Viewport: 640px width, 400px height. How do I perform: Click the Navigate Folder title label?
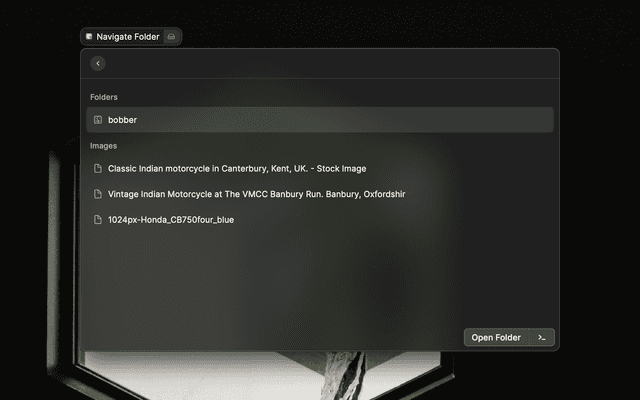click(128, 36)
